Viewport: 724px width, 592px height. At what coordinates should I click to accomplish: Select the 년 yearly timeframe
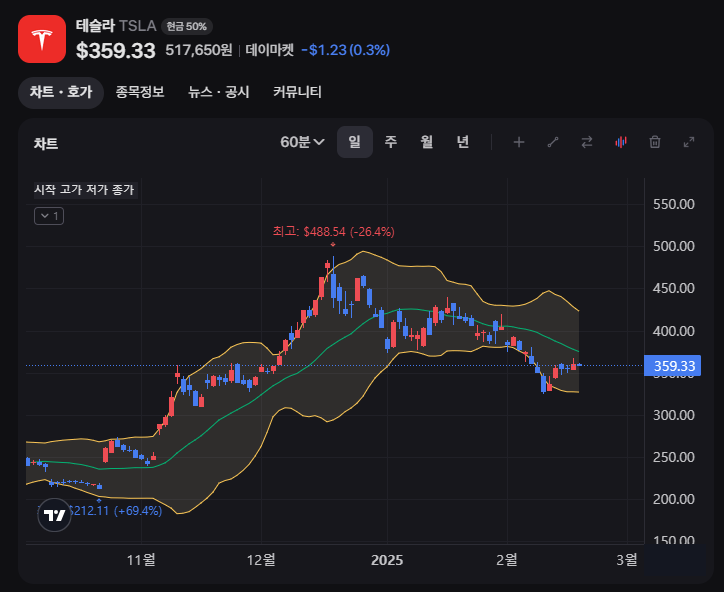coord(463,142)
